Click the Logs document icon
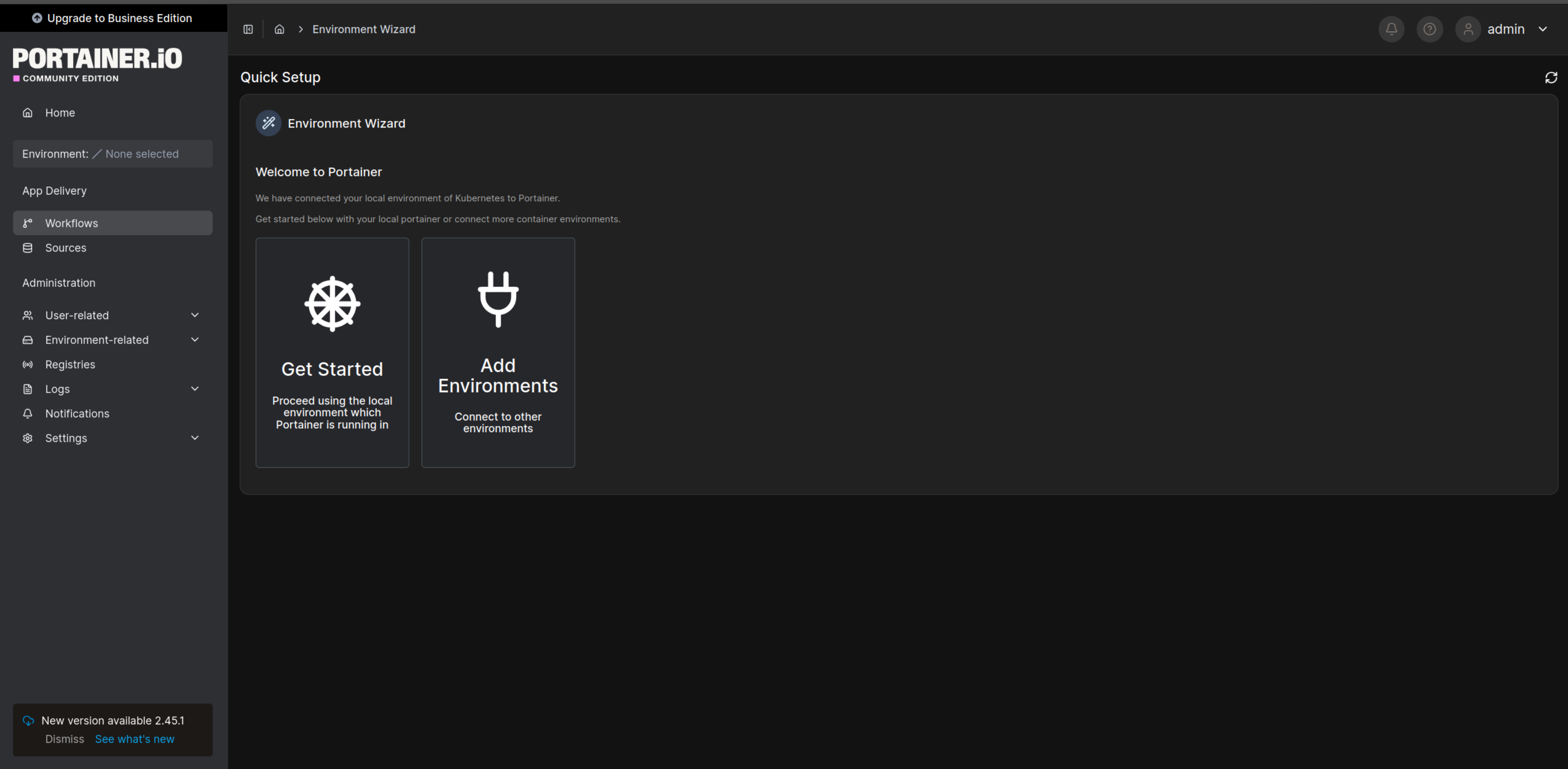The width and height of the screenshot is (1568, 769). point(27,389)
